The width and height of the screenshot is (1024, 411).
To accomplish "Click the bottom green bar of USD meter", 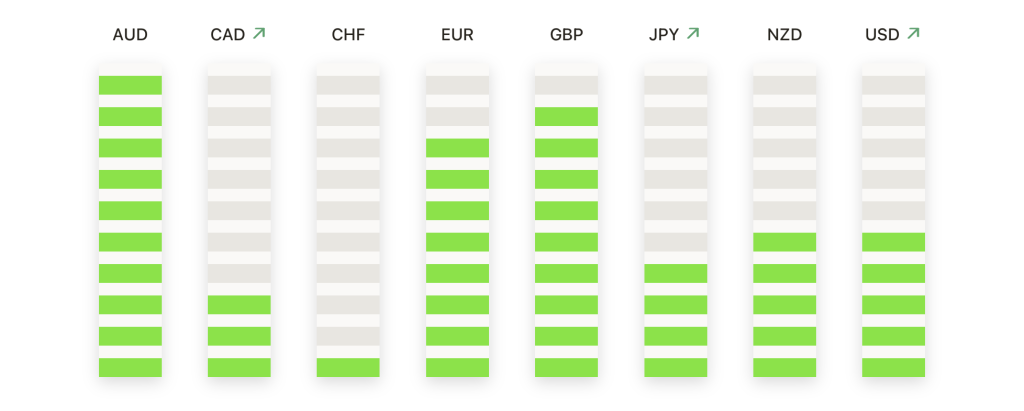I will coord(893,367).
